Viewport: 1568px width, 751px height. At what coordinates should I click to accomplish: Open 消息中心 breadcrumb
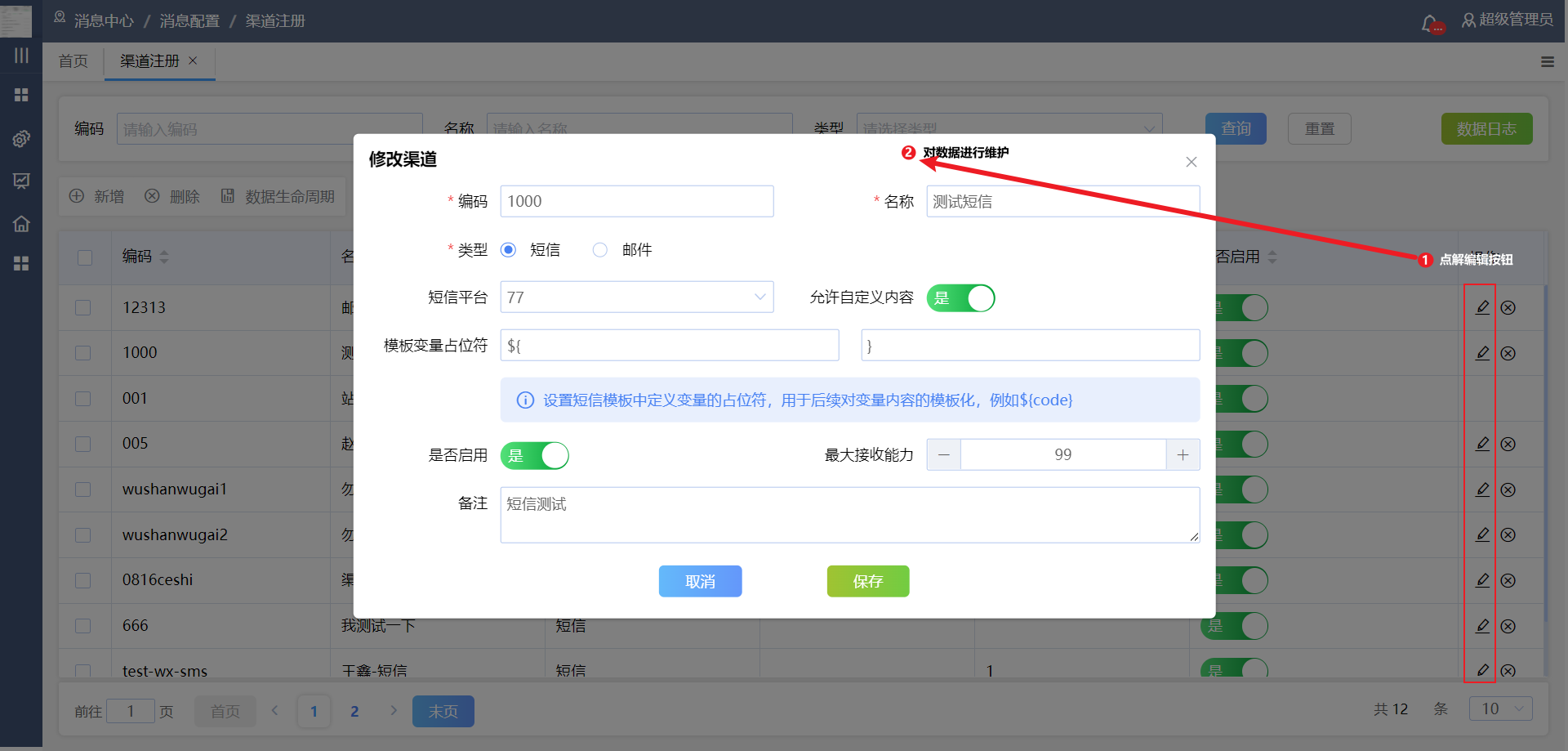coord(104,21)
